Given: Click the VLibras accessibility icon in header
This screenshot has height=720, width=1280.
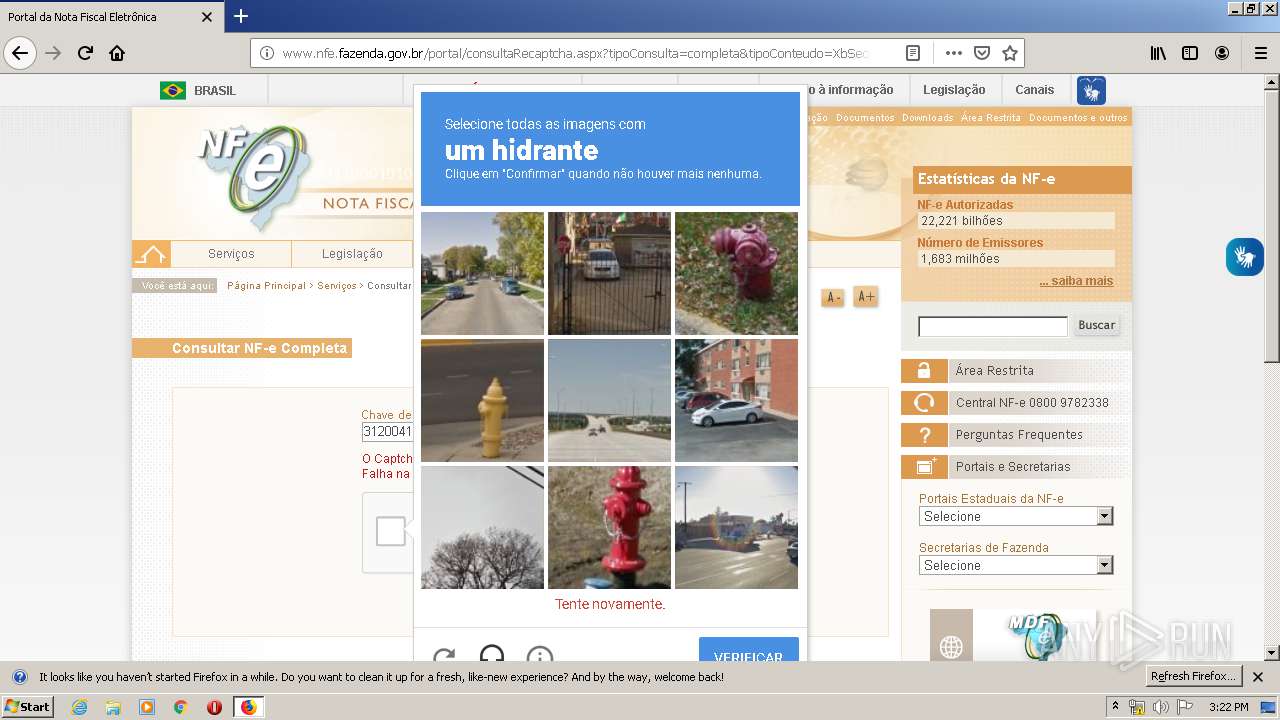Looking at the screenshot, I should pyautogui.click(x=1091, y=90).
